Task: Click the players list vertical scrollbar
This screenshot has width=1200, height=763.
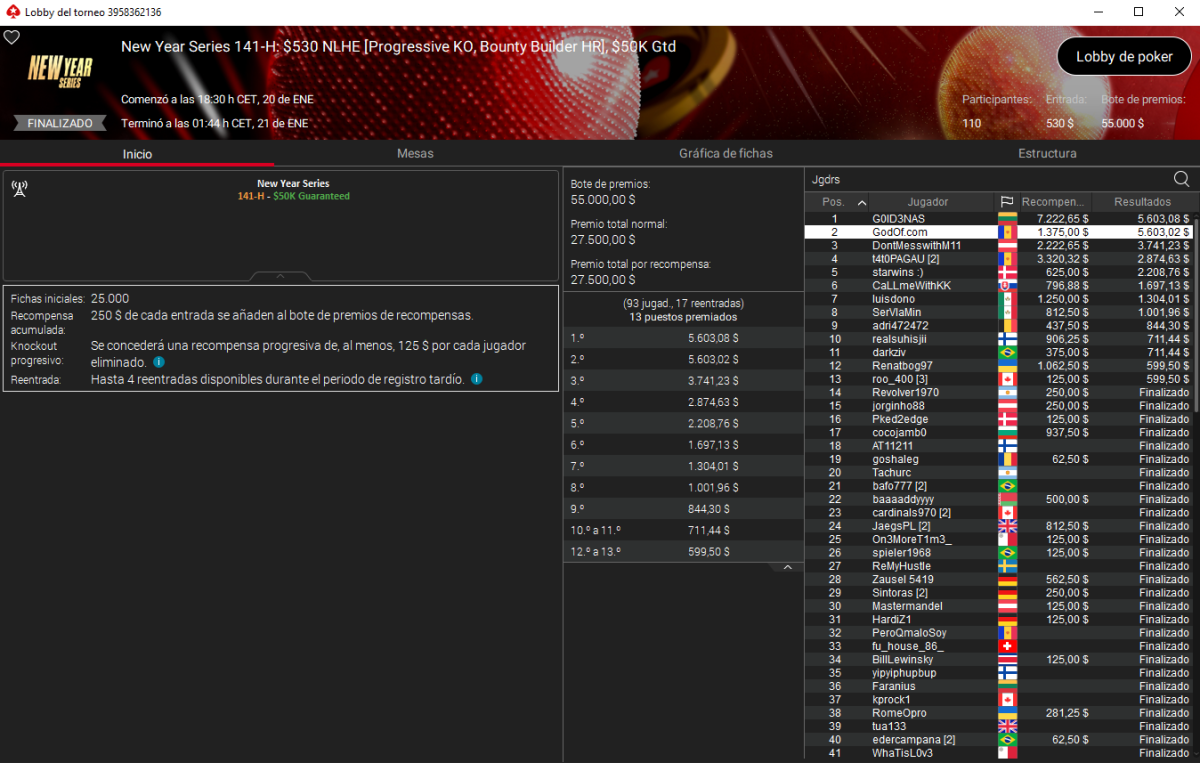Action: pos(1196,310)
